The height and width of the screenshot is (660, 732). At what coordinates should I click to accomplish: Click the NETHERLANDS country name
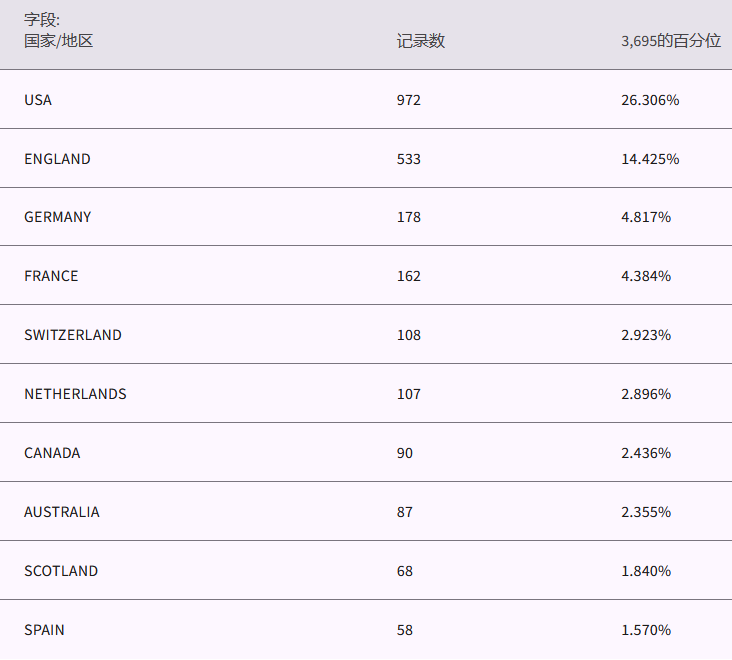click(x=75, y=394)
